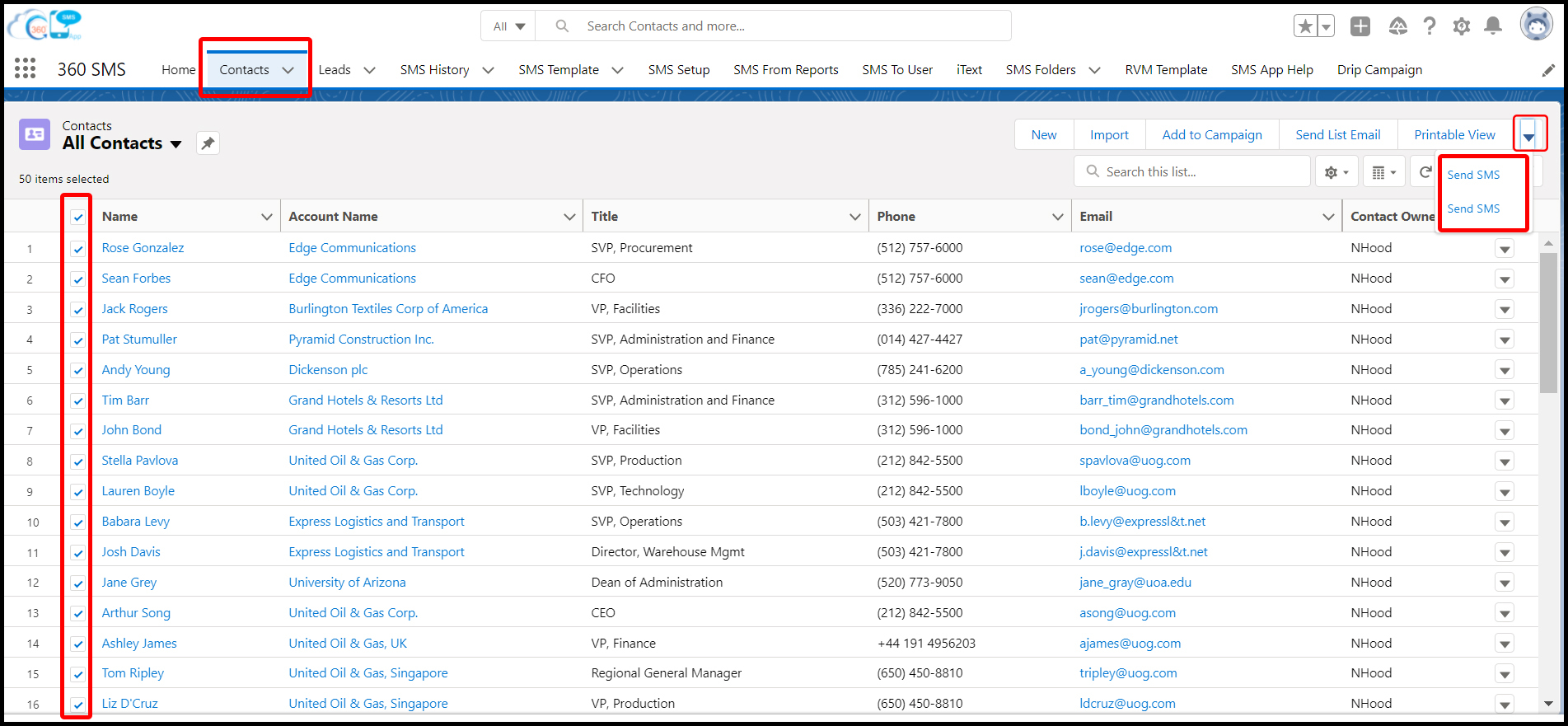Open the global actions plus menu
The width and height of the screenshot is (1568, 726).
1360,26
